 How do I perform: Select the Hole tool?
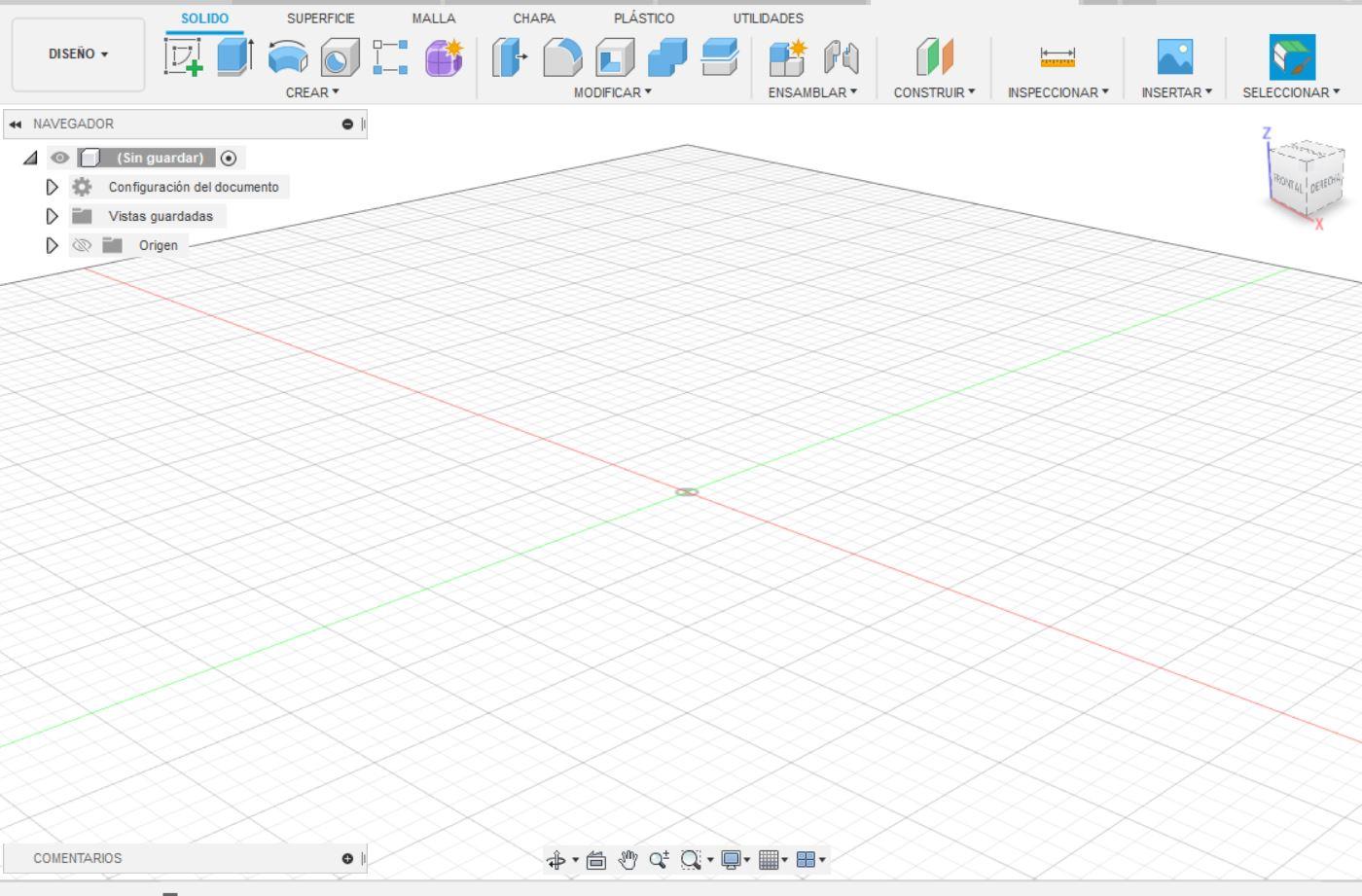[340, 57]
